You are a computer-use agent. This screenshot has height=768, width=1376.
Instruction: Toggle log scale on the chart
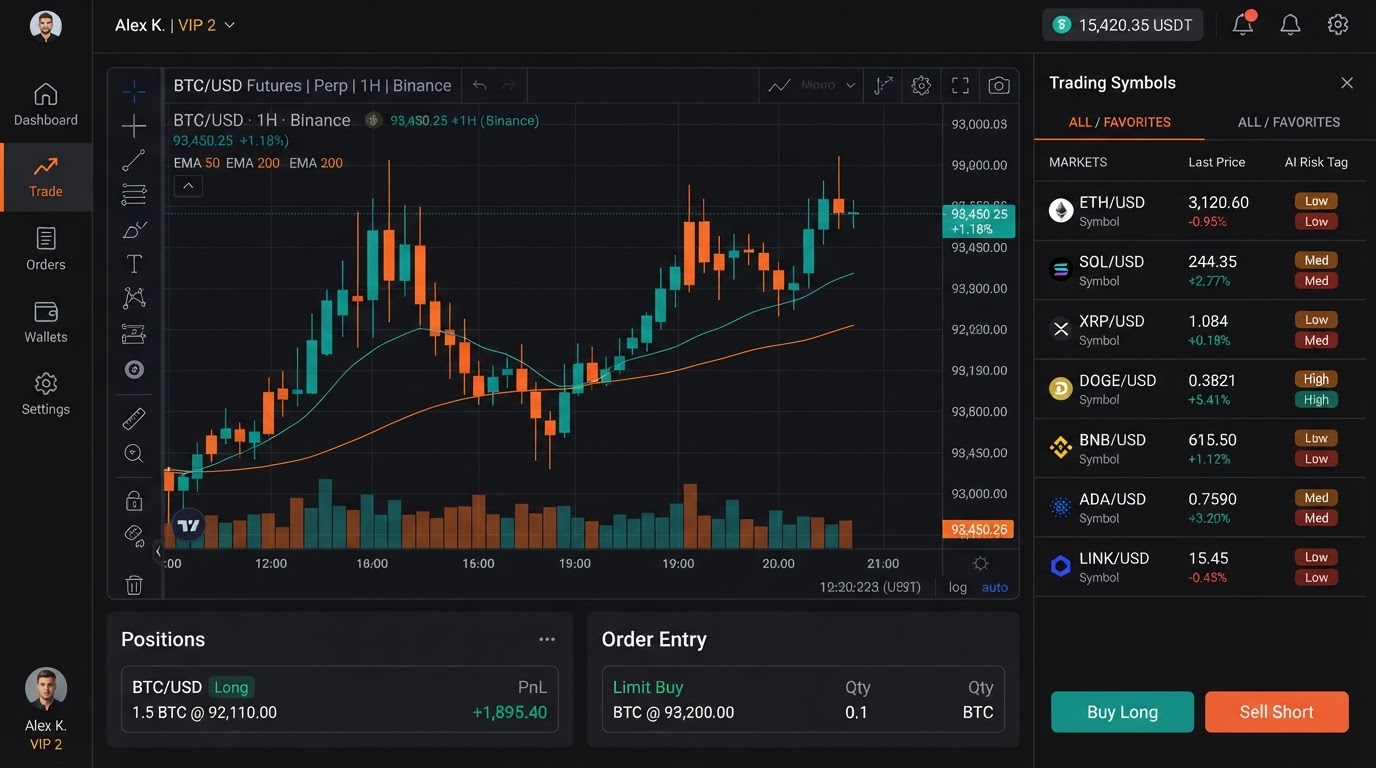(958, 588)
